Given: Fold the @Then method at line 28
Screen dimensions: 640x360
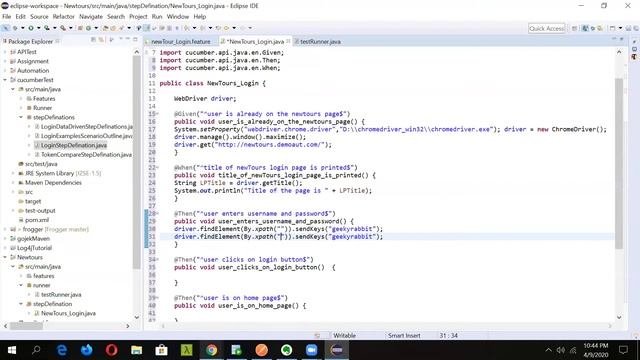Looking at the screenshot, I should point(158,213).
